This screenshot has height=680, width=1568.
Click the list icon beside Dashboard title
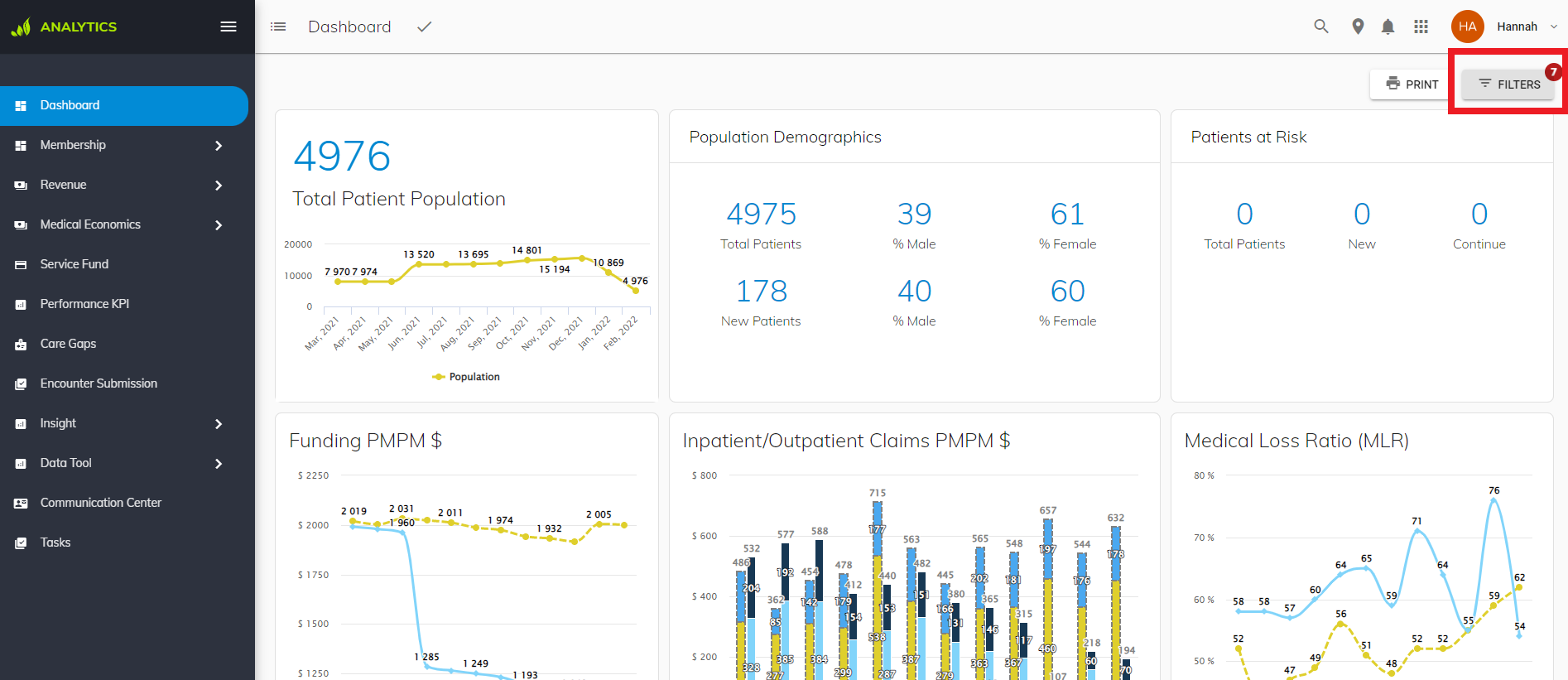tap(278, 27)
